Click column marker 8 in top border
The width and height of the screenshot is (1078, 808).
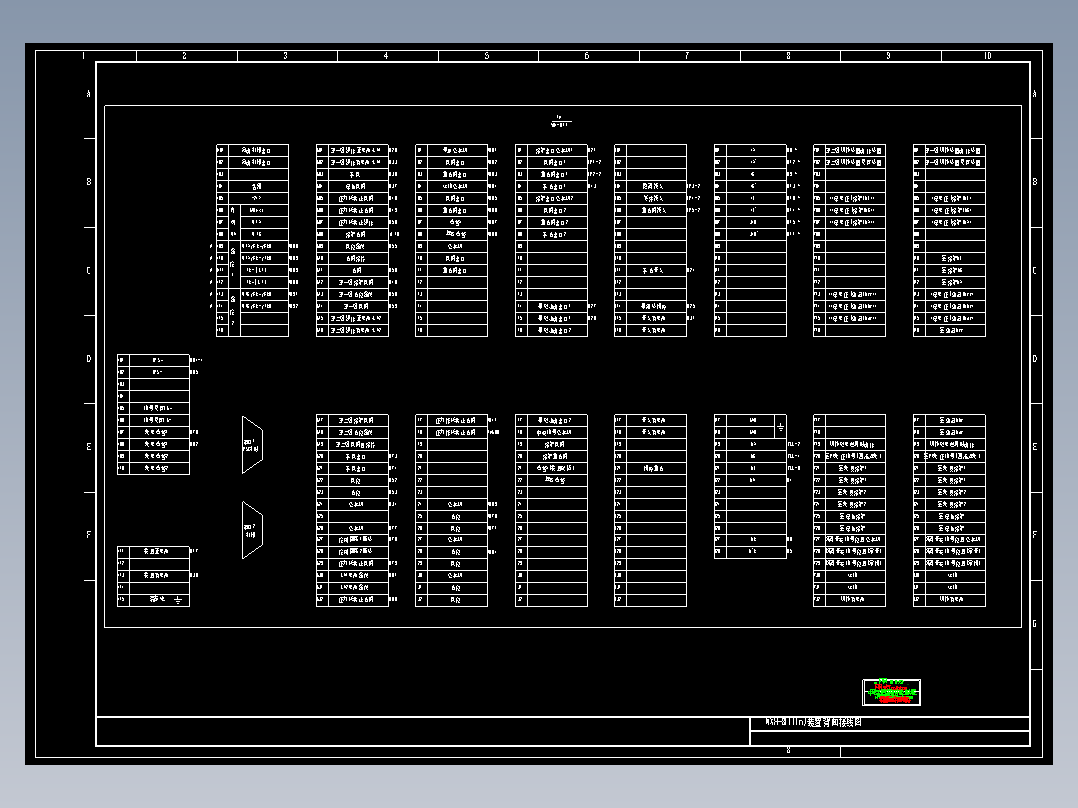(x=789, y=56)
